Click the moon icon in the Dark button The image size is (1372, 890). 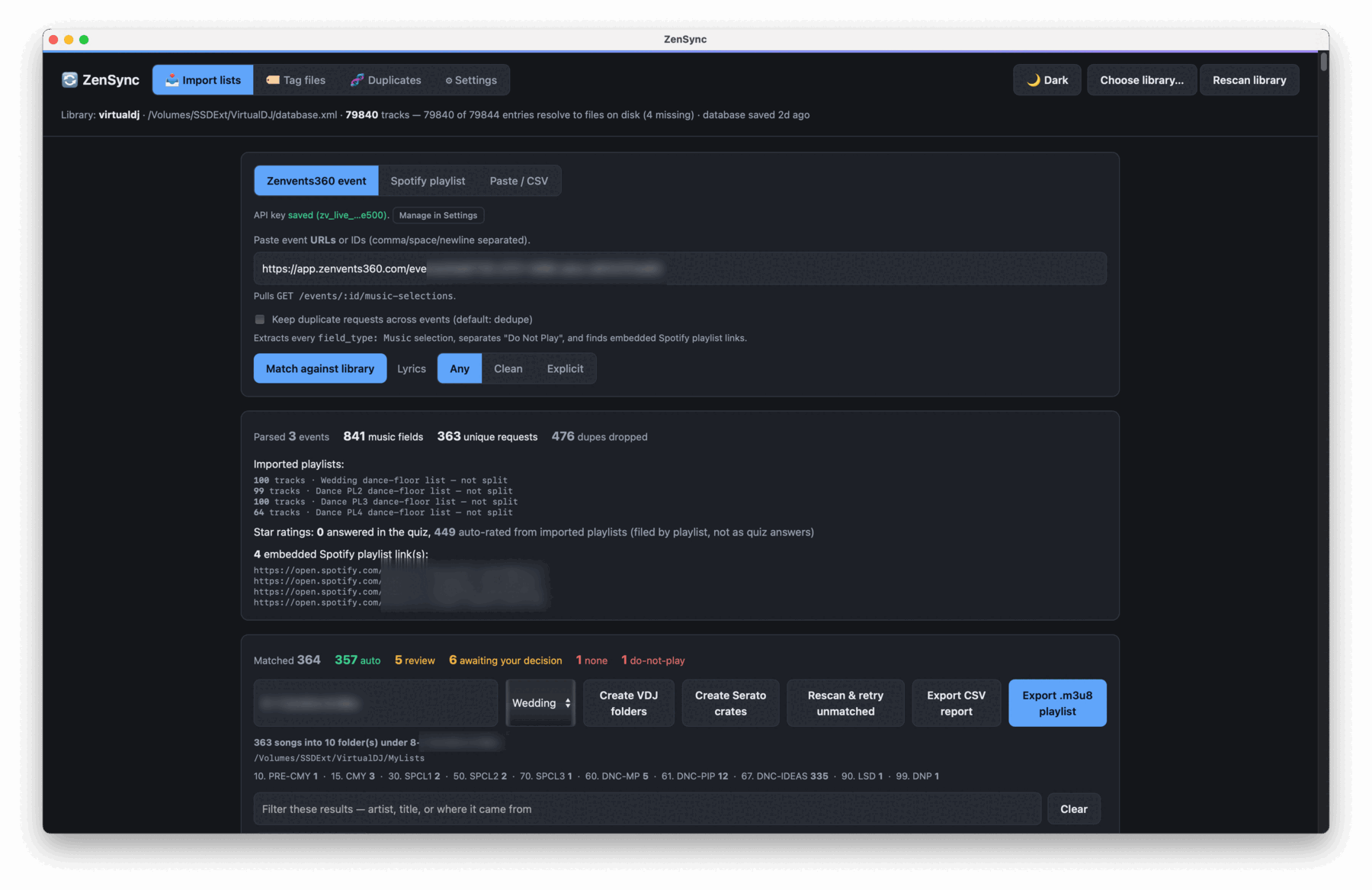click(1033, 80)
